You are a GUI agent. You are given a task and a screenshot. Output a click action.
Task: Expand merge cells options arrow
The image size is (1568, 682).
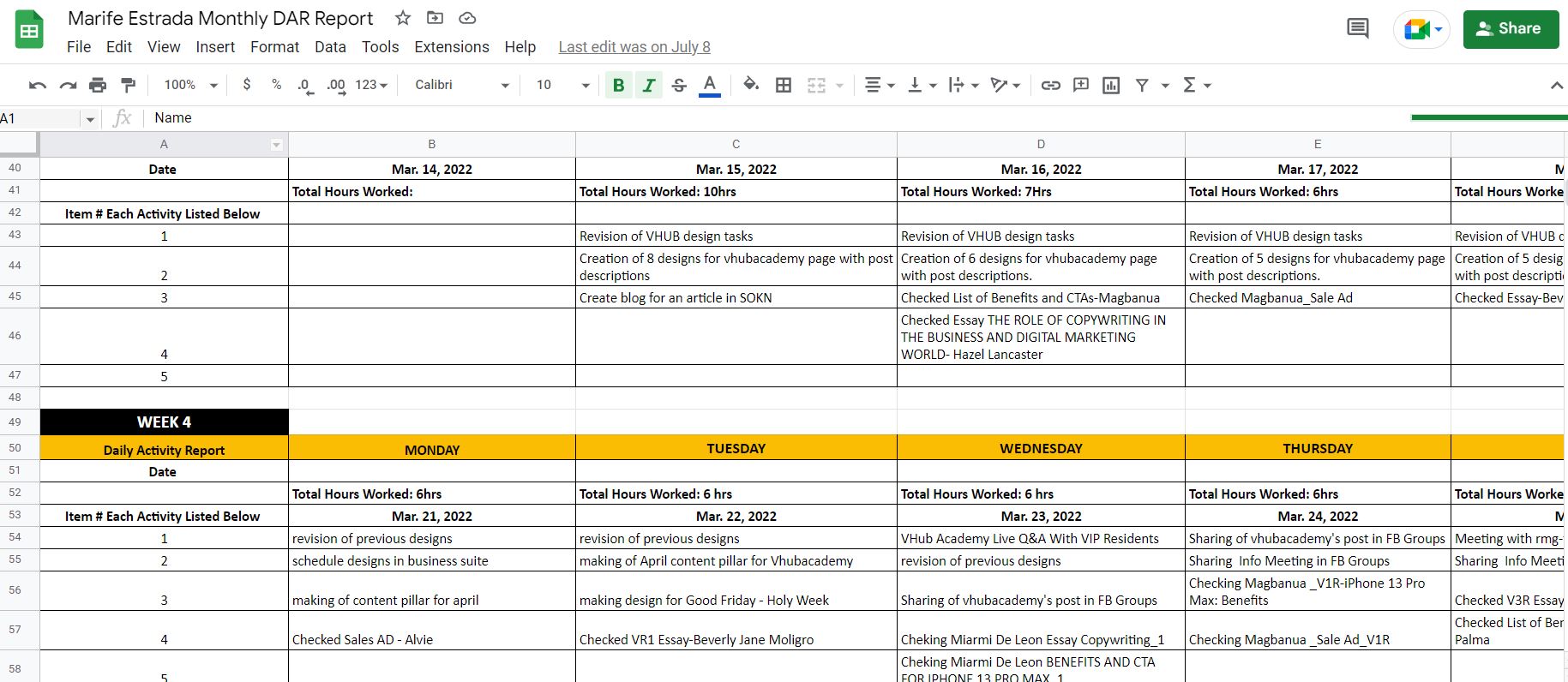pyautogui.click(x=839, y=85)
